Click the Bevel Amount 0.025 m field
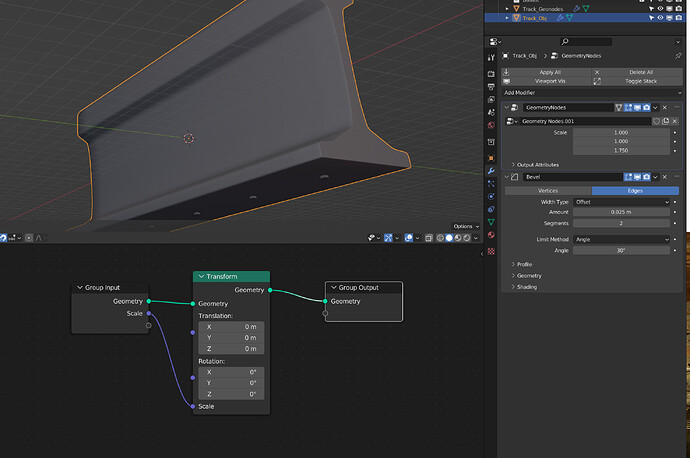Image resolution: width=690 pixels, height=458 pixels. (x=621, y=212)
